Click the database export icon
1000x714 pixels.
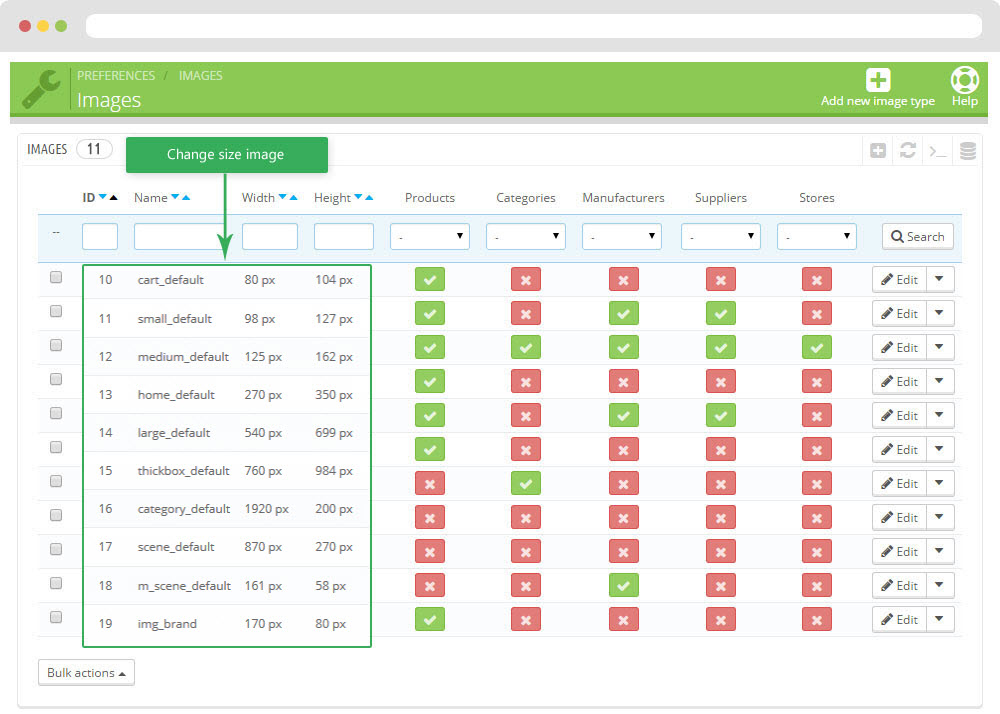tap(967, 151)
